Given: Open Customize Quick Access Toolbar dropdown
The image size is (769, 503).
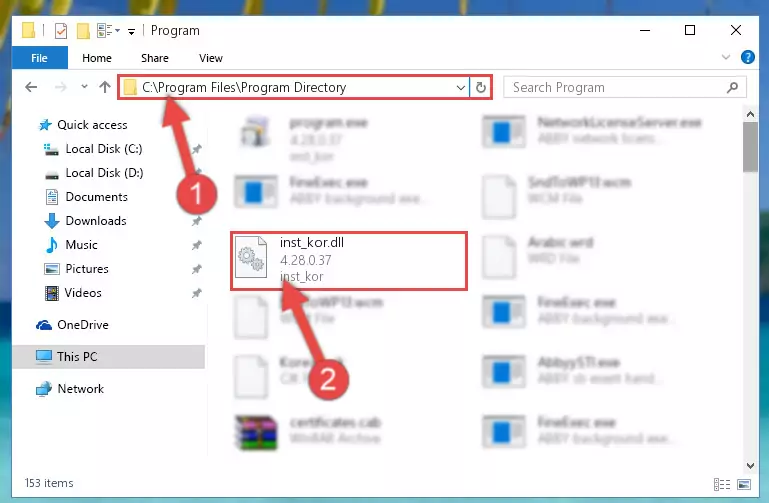Looking at the screenshot, I should [131, 32].
